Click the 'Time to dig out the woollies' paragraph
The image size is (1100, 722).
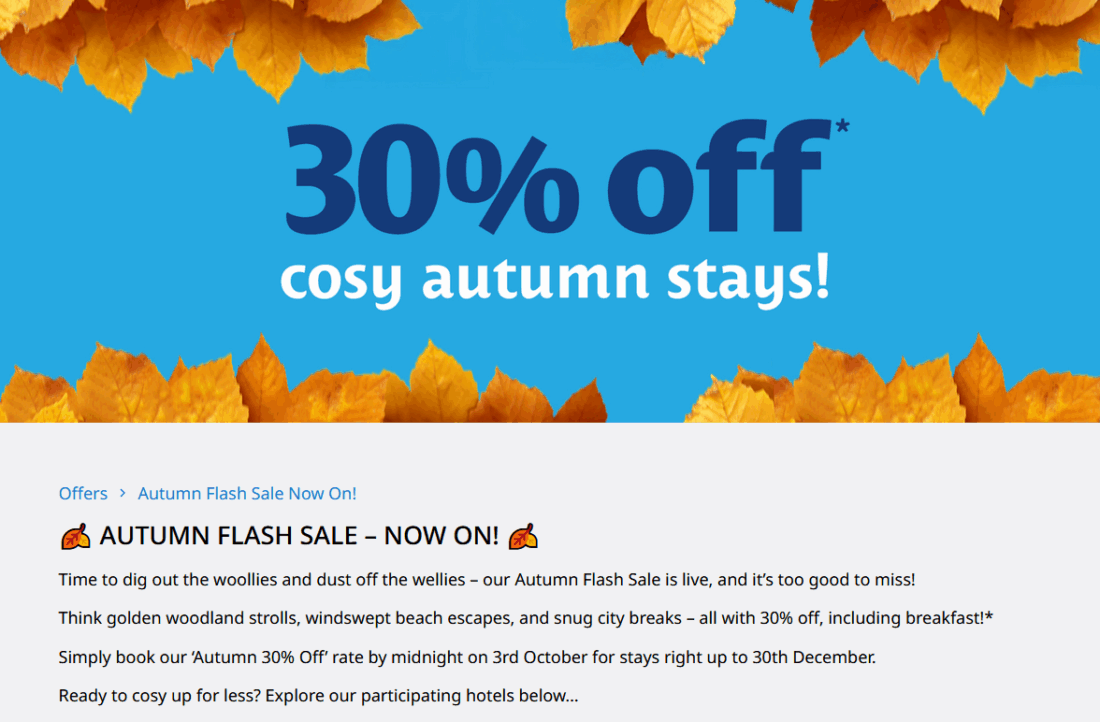486,580
